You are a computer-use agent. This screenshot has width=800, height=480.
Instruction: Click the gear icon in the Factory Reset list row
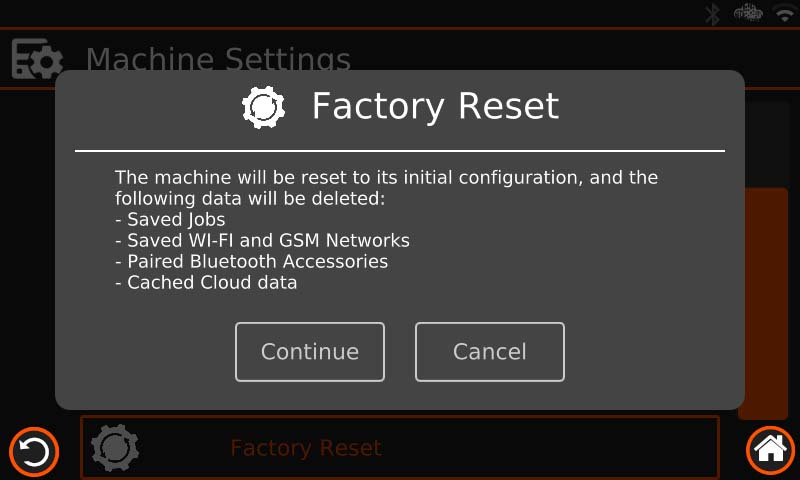tap(115, 448)
